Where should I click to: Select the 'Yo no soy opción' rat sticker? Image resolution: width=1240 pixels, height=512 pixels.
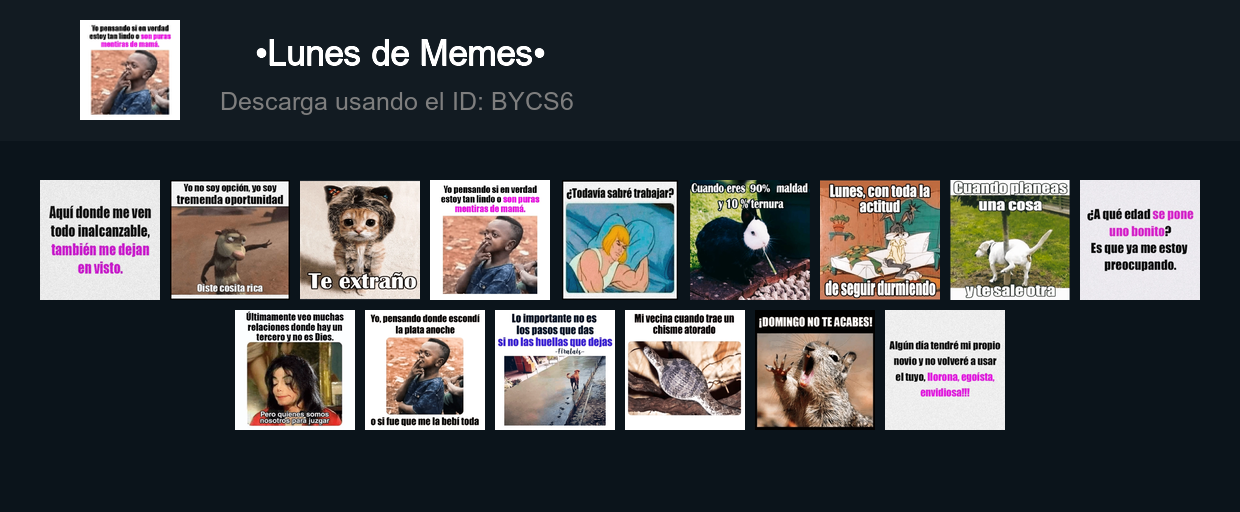coord(230,240)
